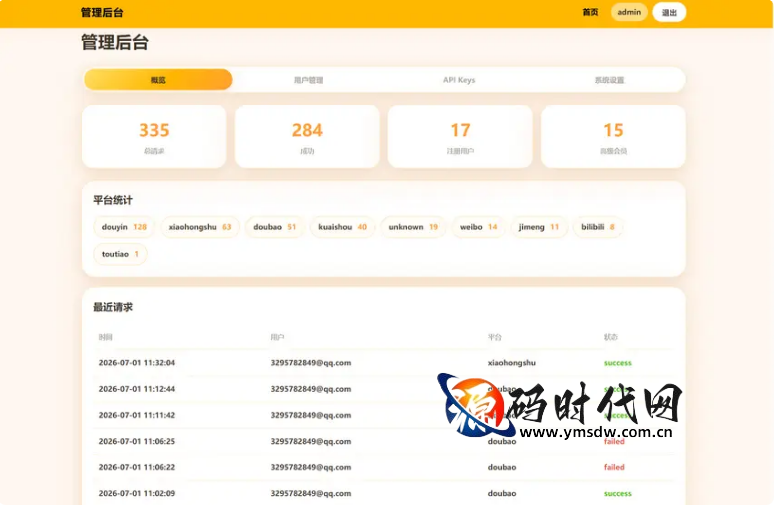Click the weibo 14 platform chip
Viewport: 775px width, 523px height.
tap(478, 227)
